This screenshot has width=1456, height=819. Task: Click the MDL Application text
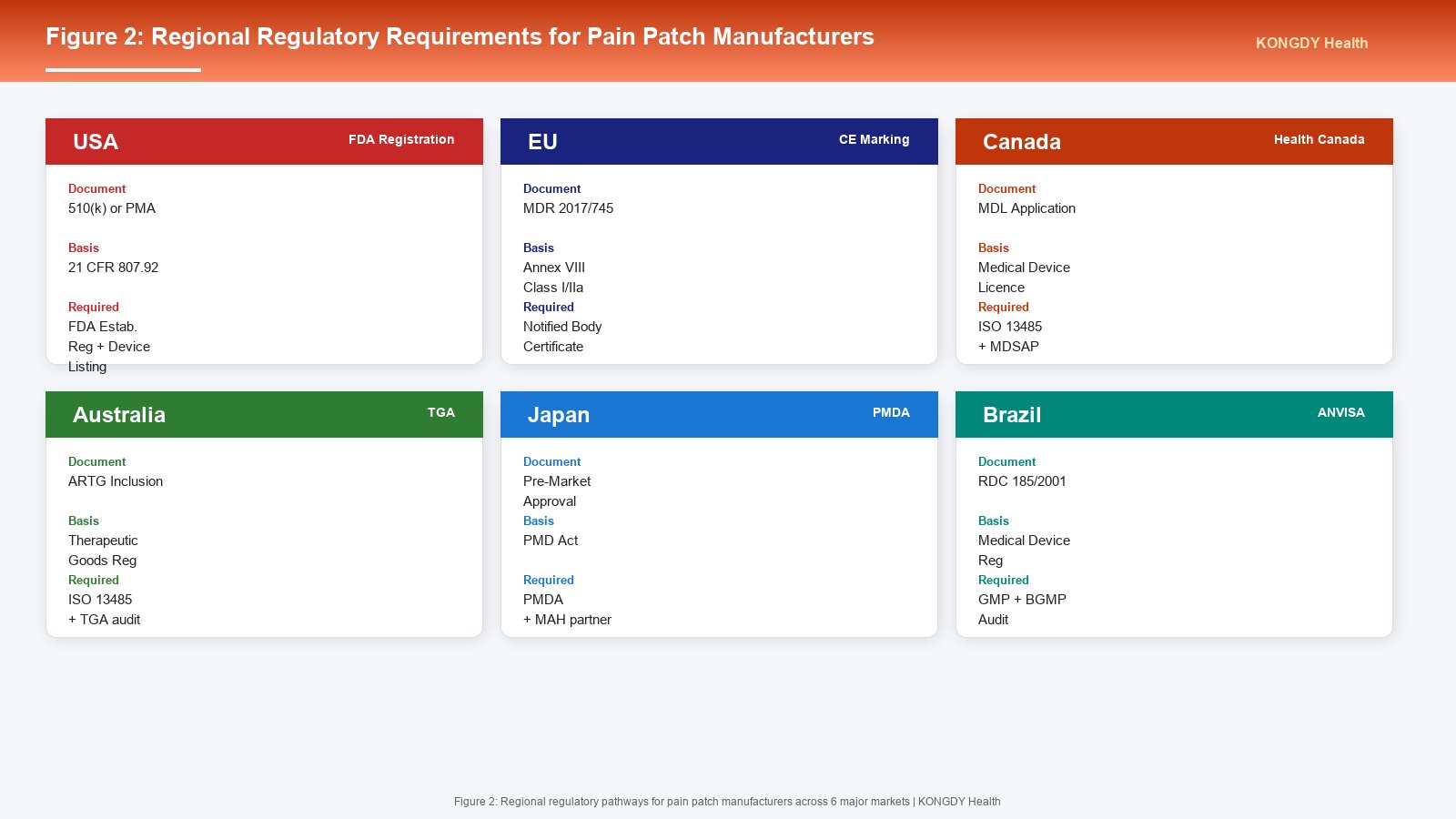click(1026, 208)
